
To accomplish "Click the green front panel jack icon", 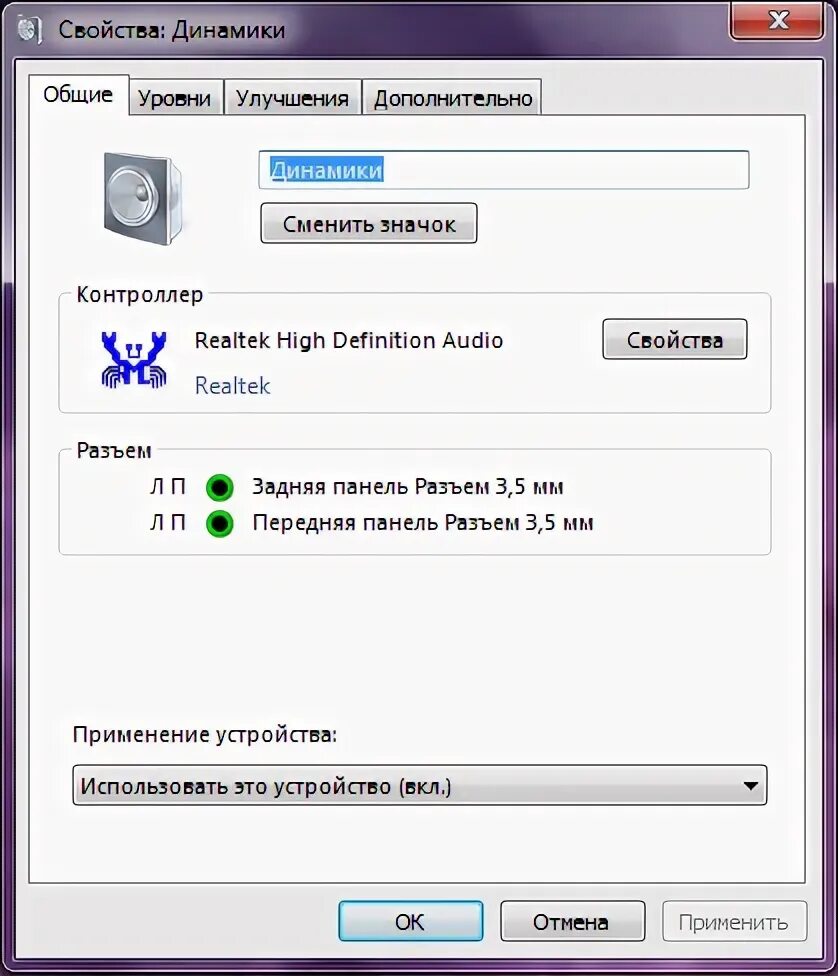I will pos(220,523).
